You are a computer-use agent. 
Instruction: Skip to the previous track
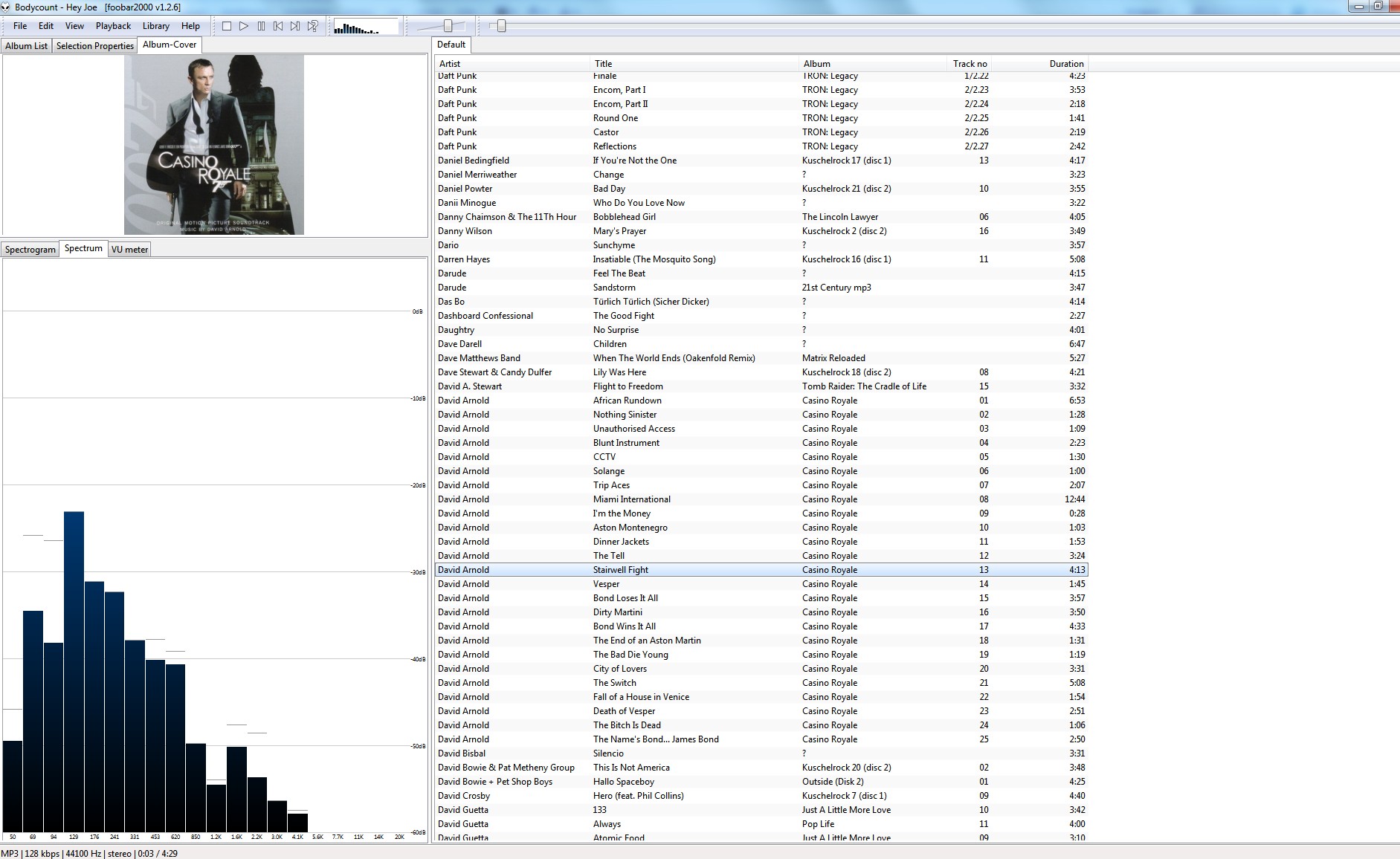tap(278, 26)
